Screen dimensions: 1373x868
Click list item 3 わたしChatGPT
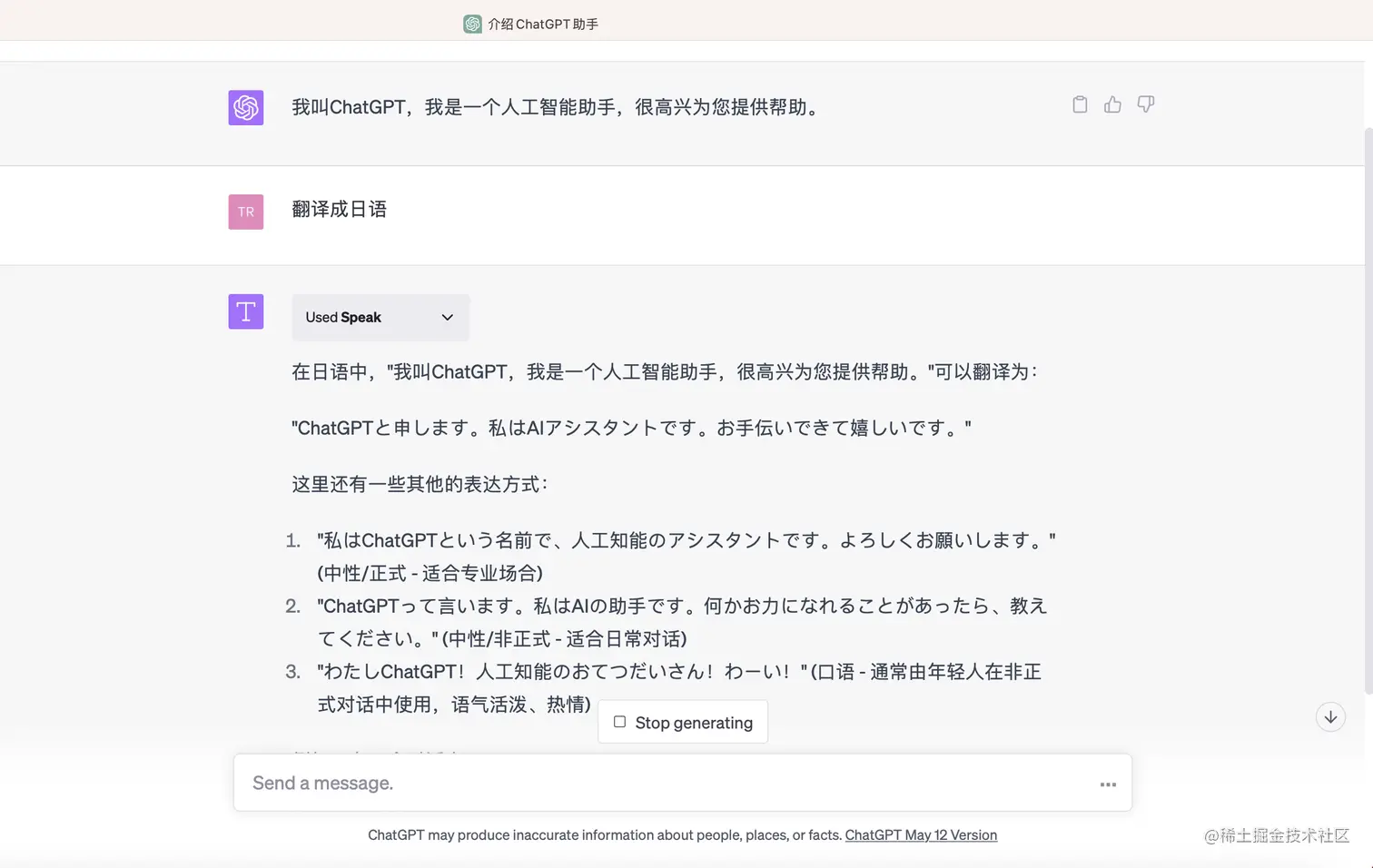click(679, 687)
